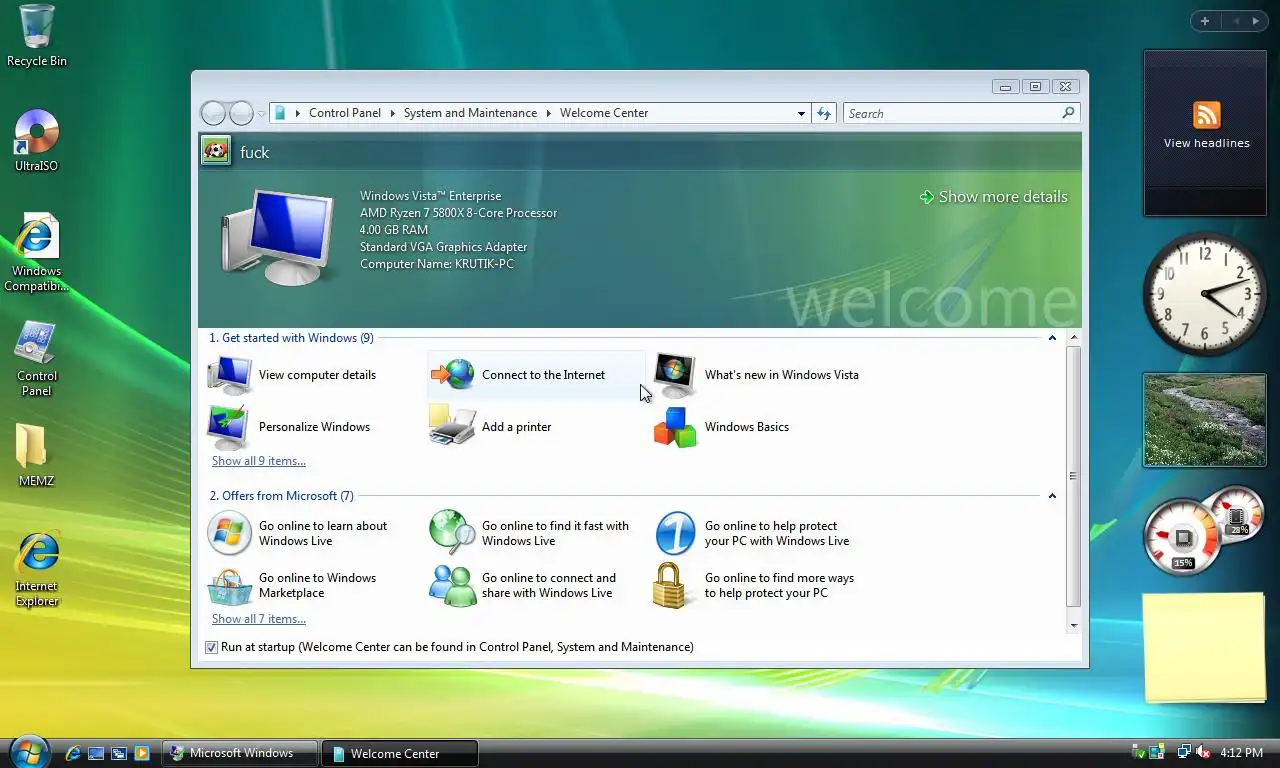Click the network icon in system tray

1184,752
